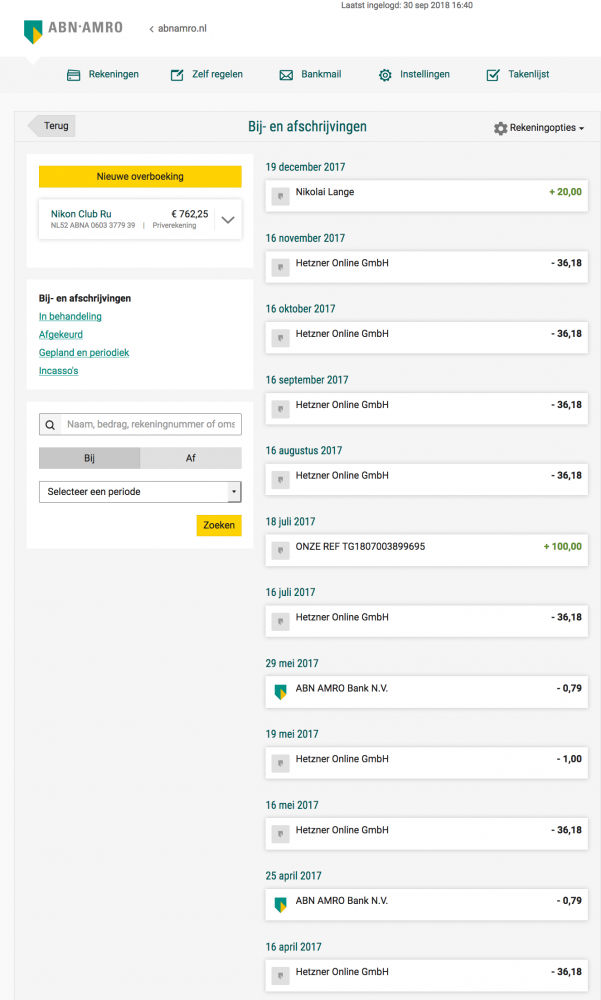Click the icon beside ONZE REF TG1807003899695

280,550
